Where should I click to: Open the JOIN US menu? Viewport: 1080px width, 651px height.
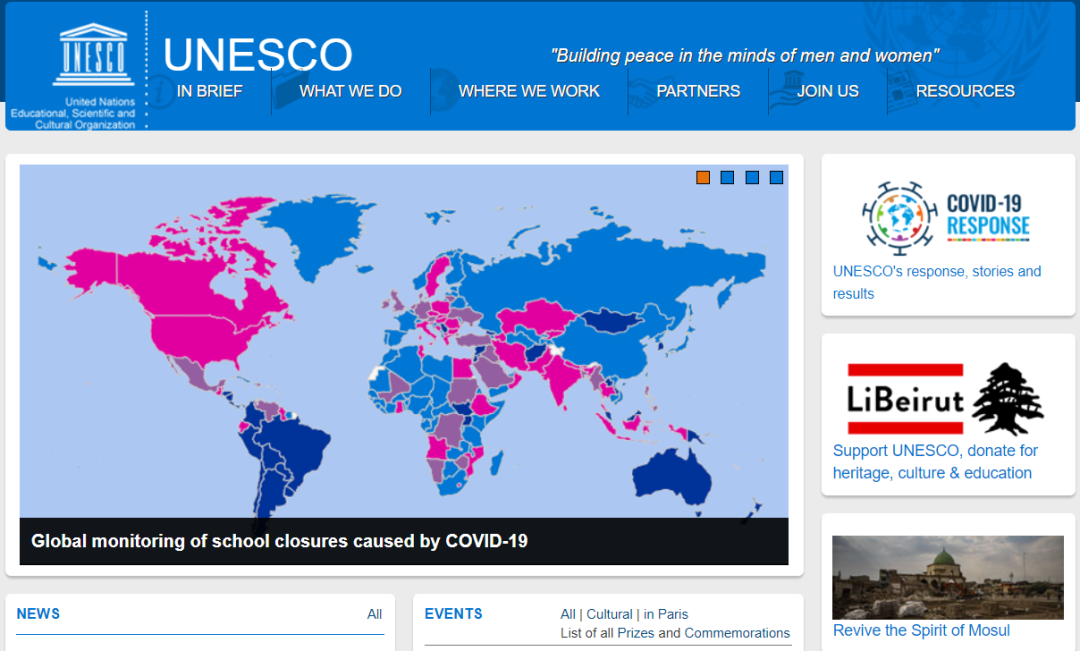point(827,91)
